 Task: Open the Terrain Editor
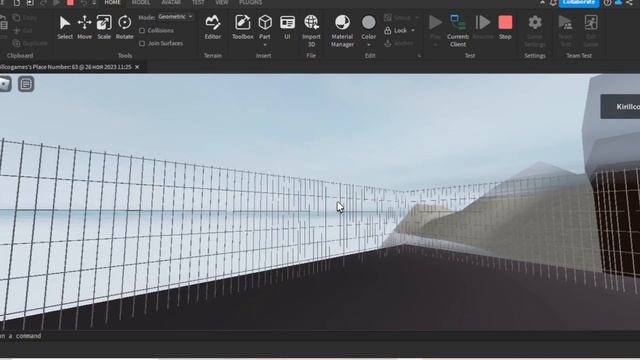click(213, 27)
